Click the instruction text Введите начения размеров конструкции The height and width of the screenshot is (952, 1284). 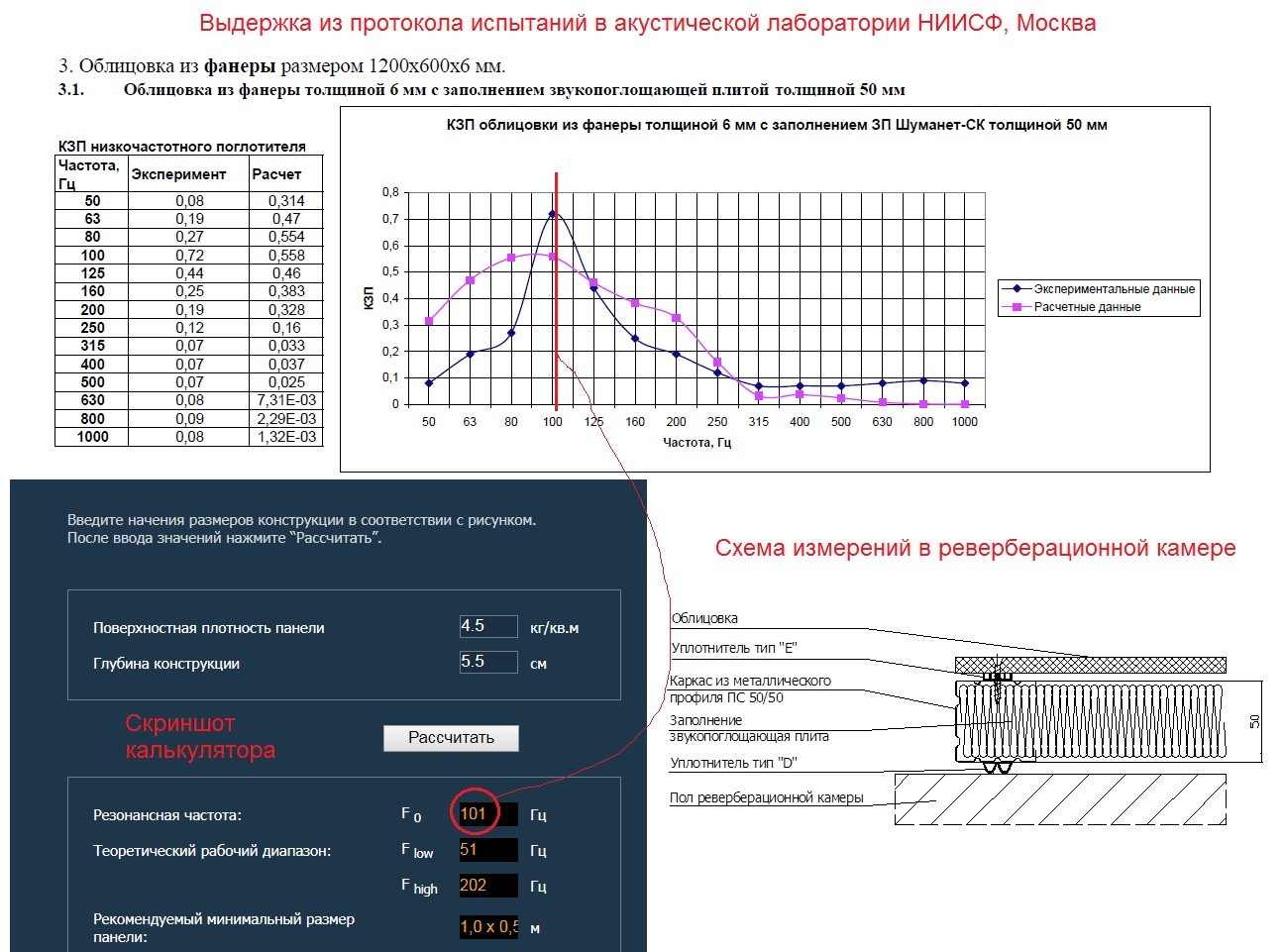point(301,529)
